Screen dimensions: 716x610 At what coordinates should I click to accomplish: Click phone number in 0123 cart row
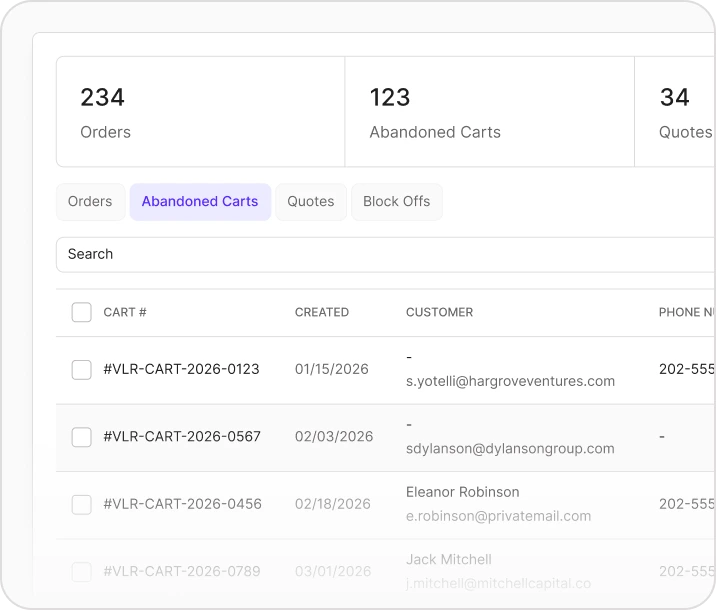687,369
